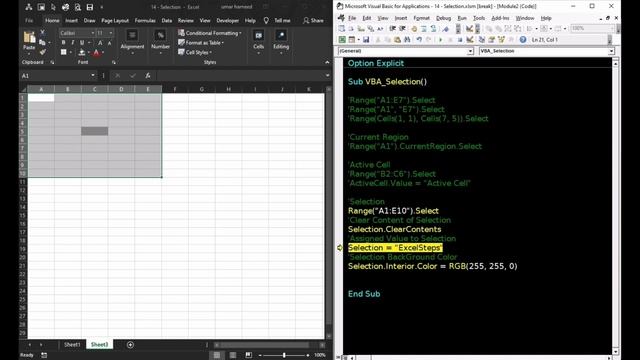Toggle Bold formatting in Excel
This screenshot has width=640, height=360.
[63, 42]
